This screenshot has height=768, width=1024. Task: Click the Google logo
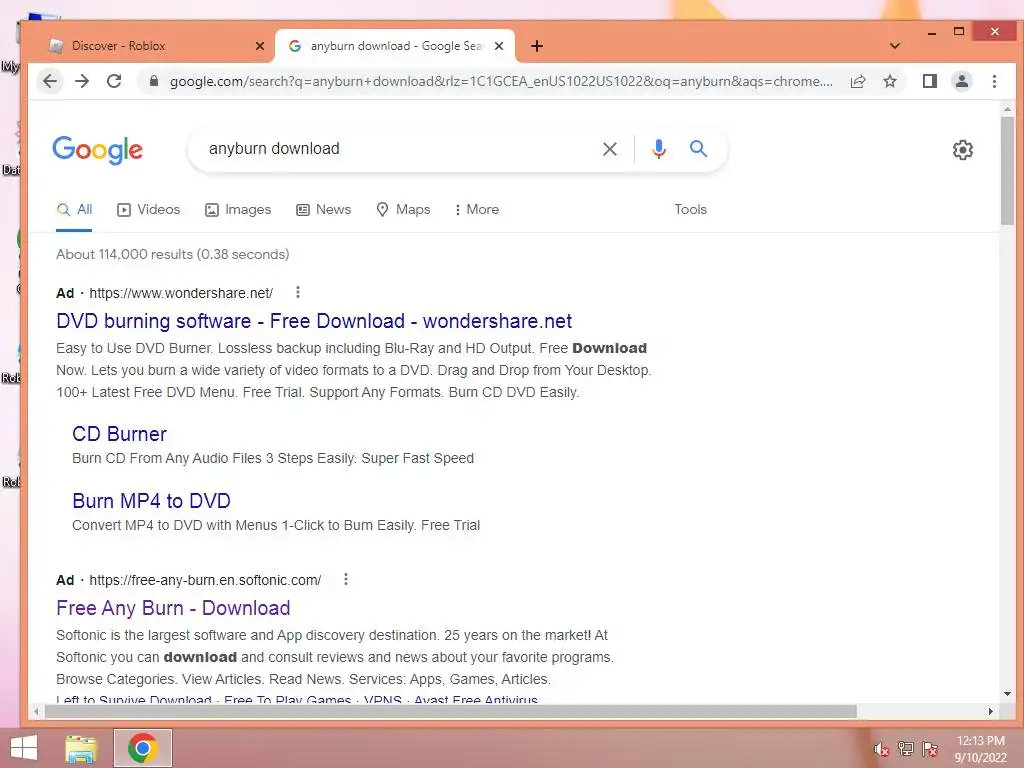click(x=97, y=150)
